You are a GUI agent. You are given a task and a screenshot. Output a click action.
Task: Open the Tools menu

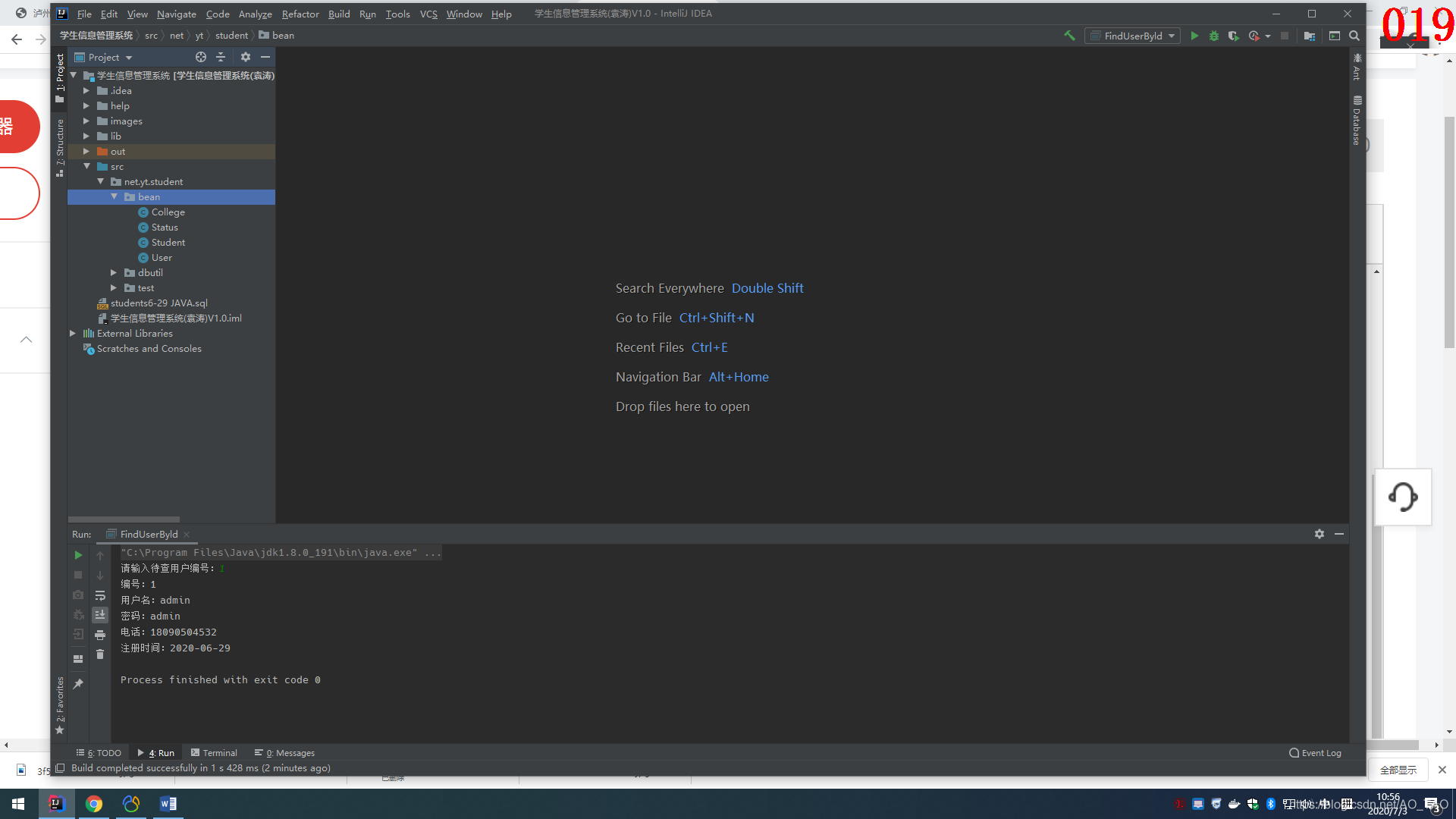tap(397, 14)
